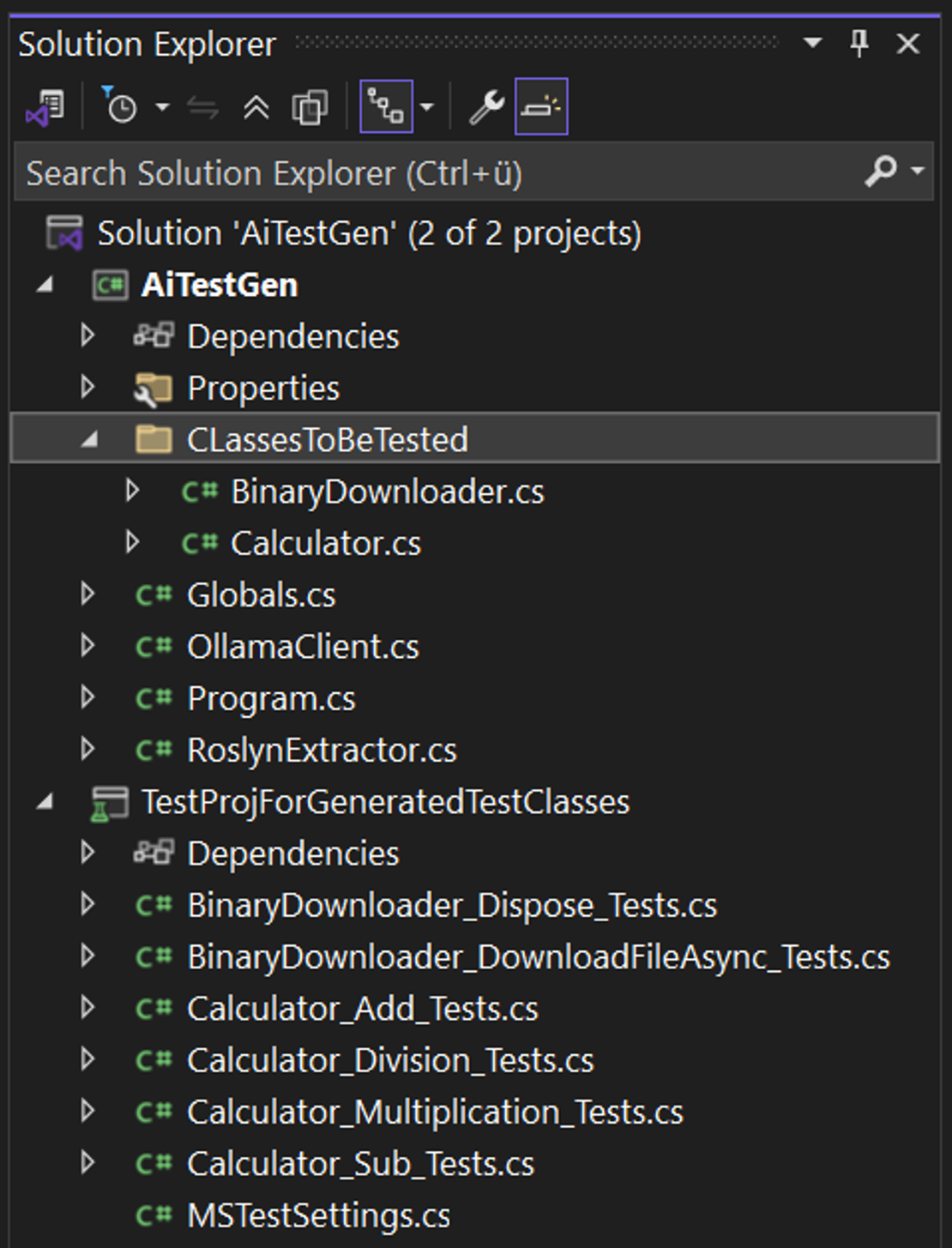Screen dimensions: 952x1248
Task: Expand Dependencies under AiTestGen project
Action: tap(87, 335)
